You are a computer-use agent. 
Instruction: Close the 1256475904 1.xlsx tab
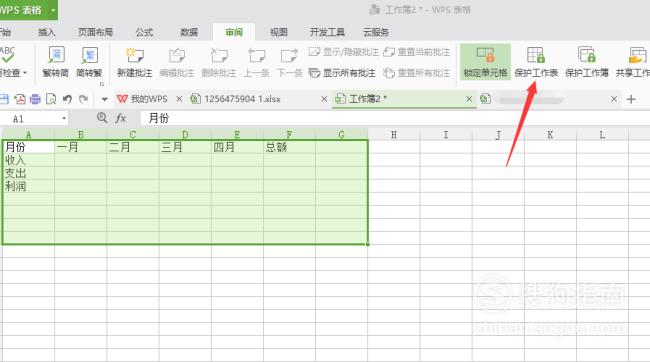pyautogui.click(x=324, y=99)
